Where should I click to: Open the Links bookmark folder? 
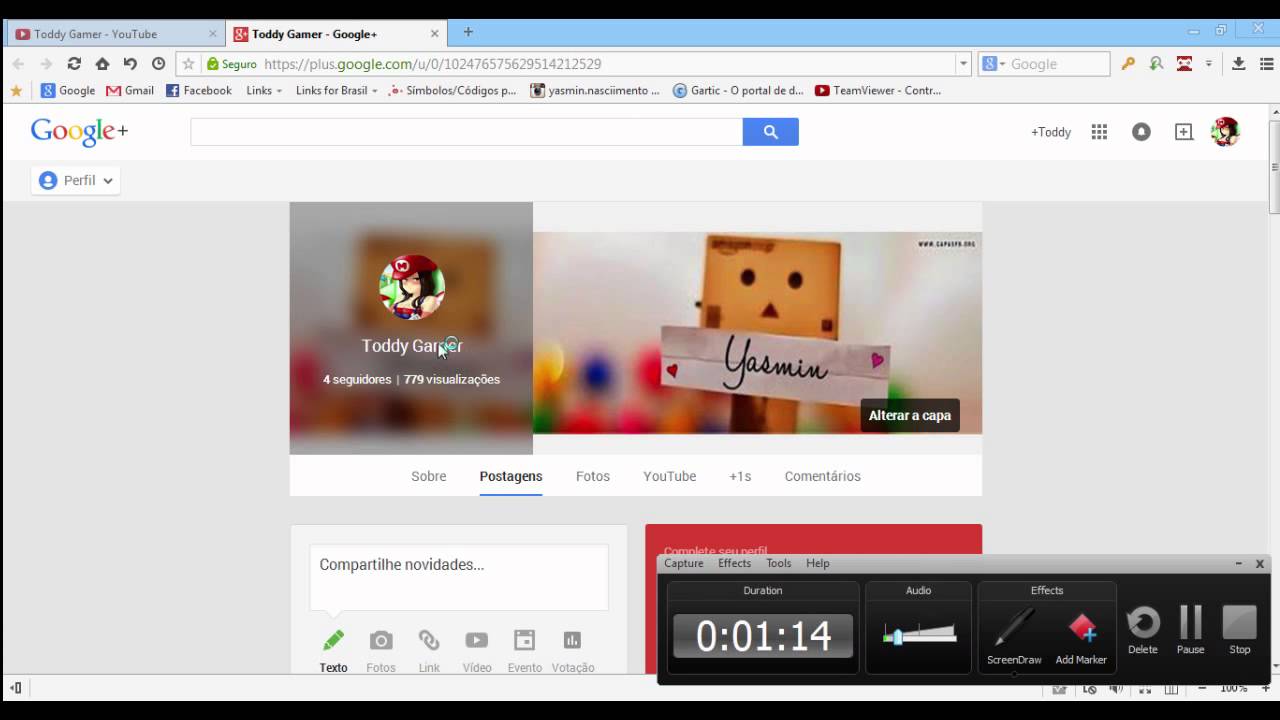point(264,90)
